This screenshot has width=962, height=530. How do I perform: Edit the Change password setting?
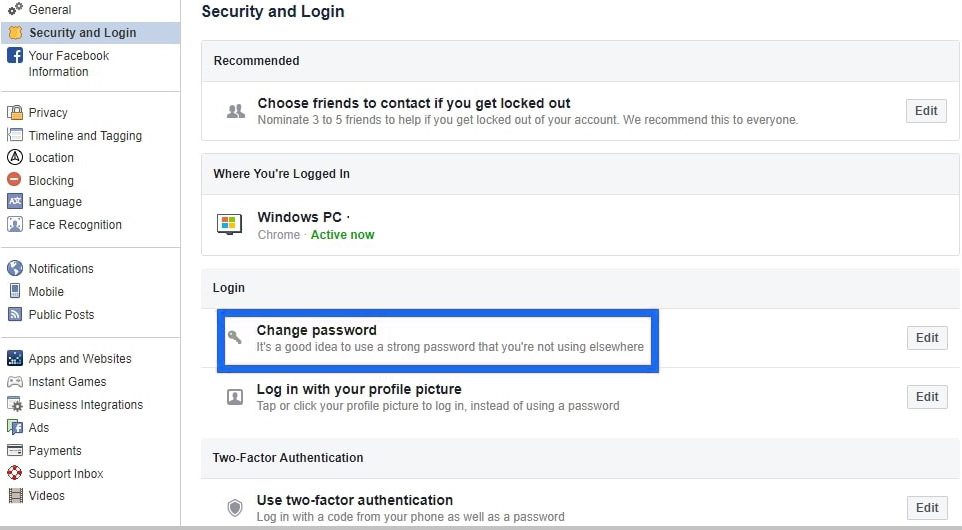(x=927, y=338)
